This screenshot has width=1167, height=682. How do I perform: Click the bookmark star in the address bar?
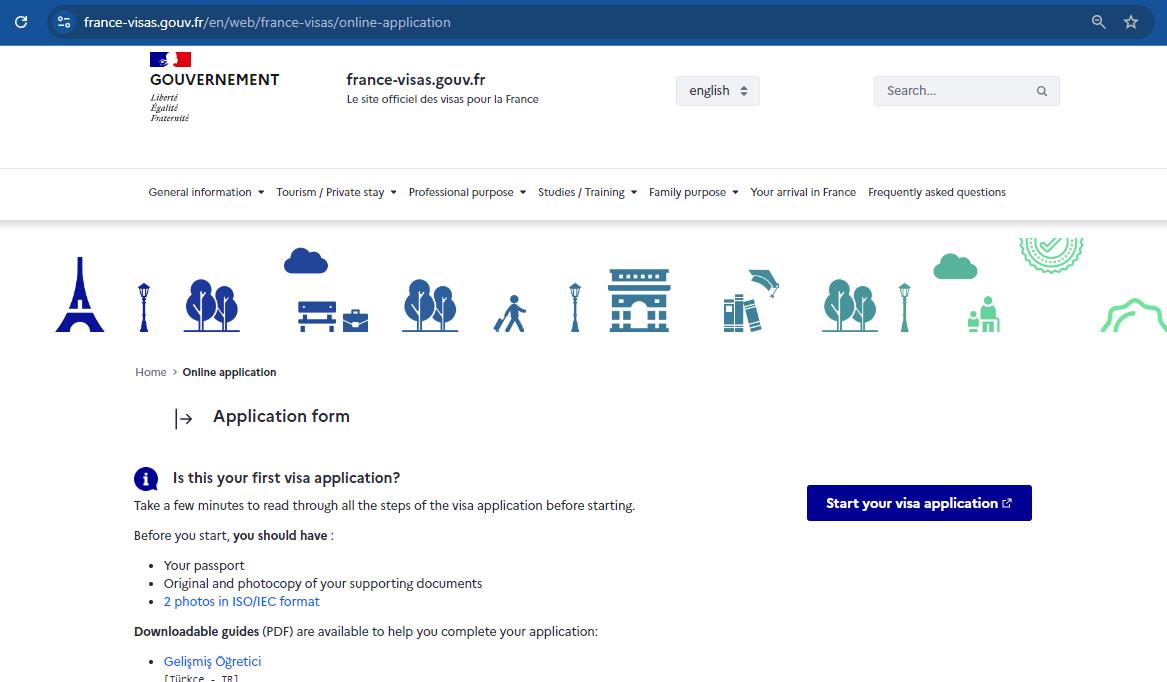point(1131,21)
